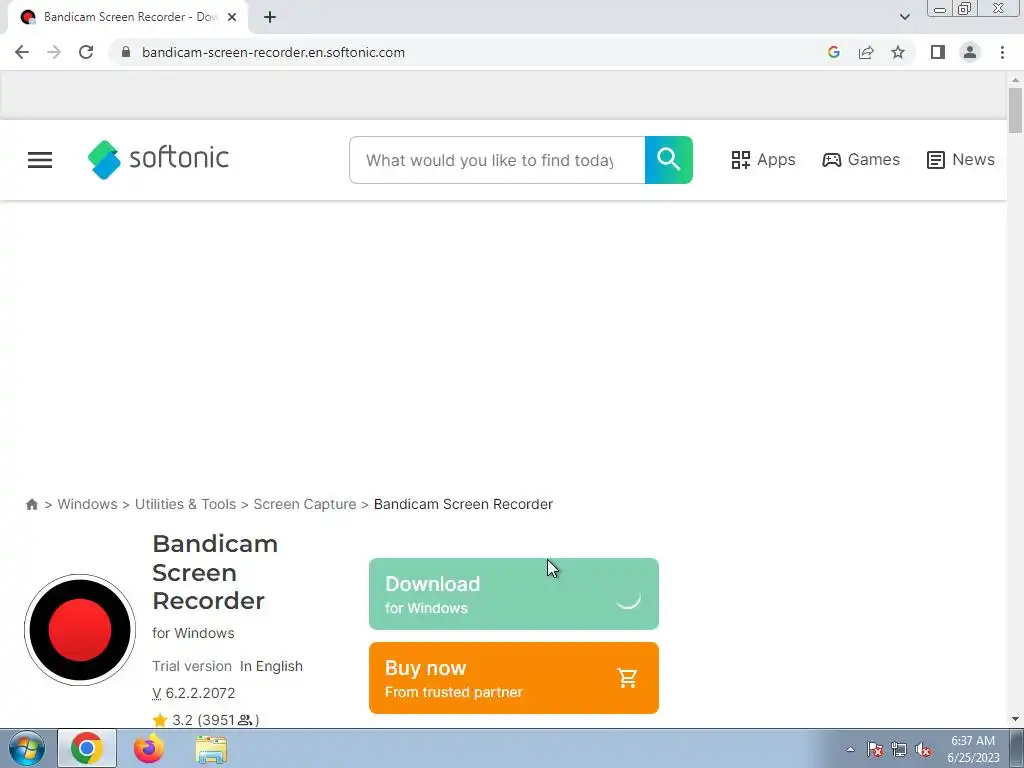Open the Screen Capture breadcrumb
The height and width of the screenshot is (768, 1024).
(x=305, y=504)
